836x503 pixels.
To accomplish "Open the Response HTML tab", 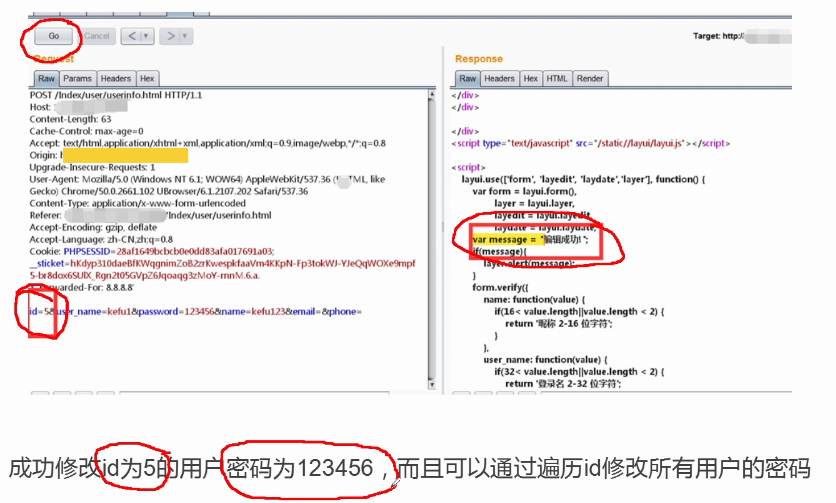I will (x=557, y=78).
